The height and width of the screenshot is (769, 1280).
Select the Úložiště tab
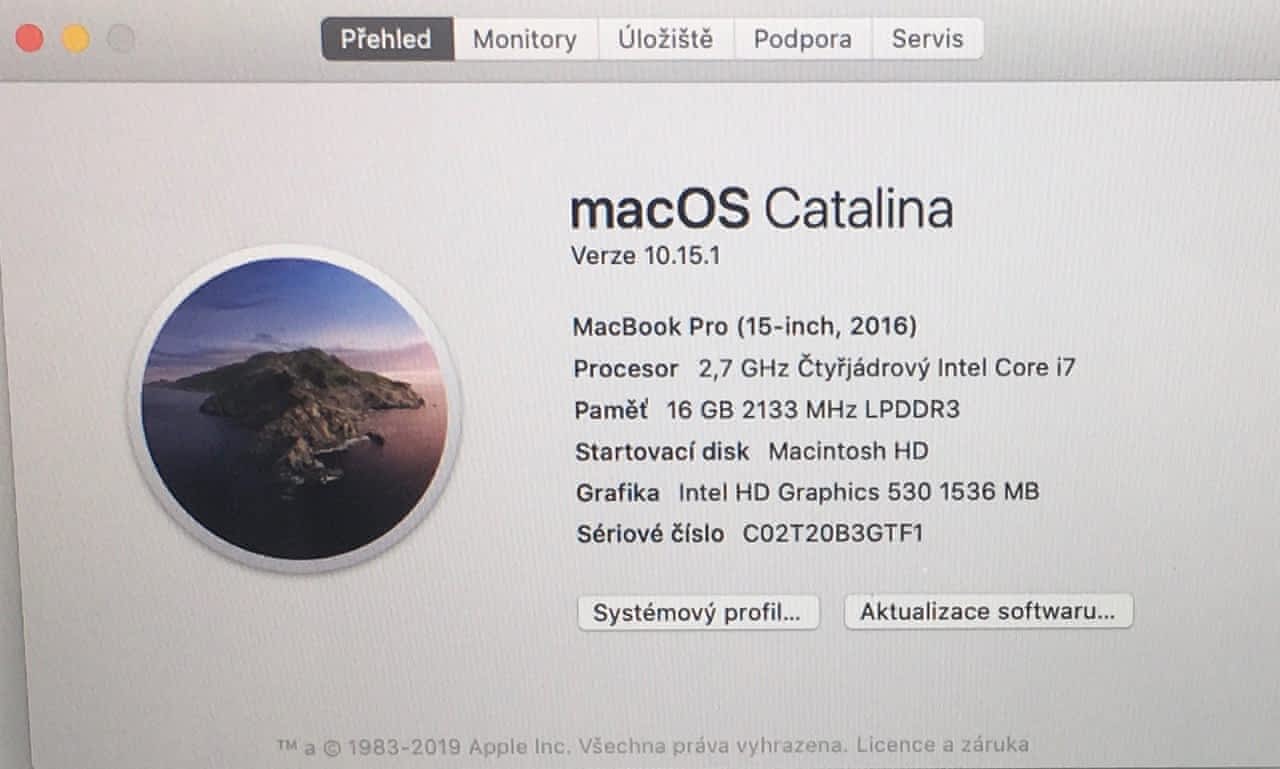pyautogui.click(x=665, y=39)
